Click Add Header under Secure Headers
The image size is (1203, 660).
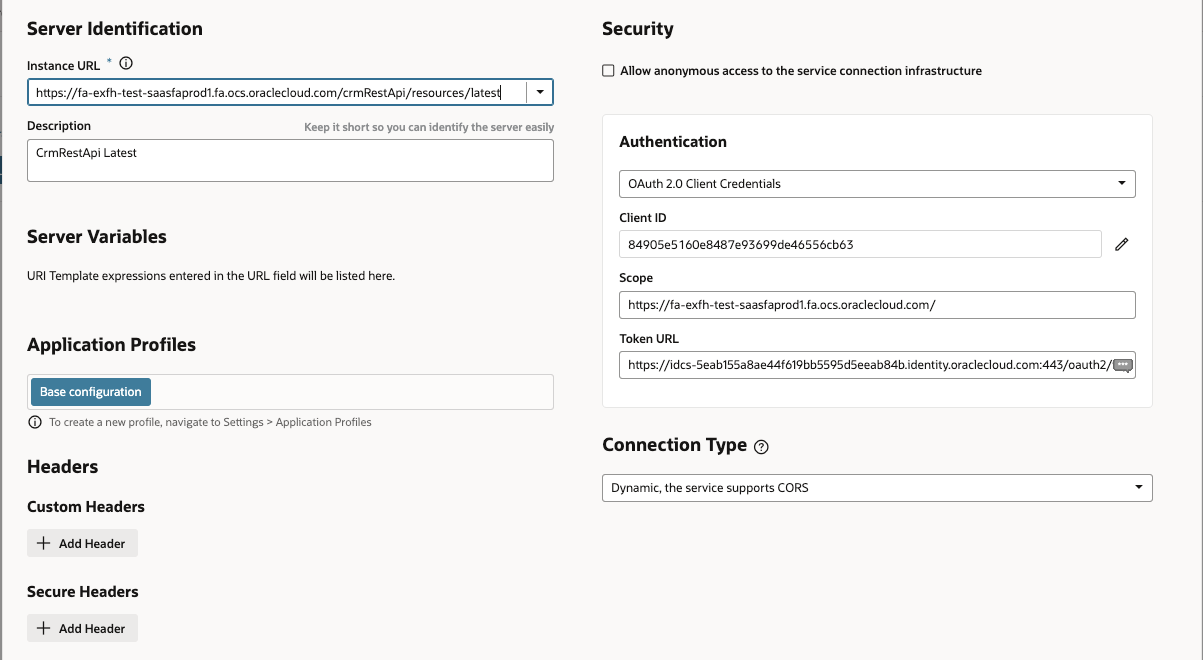(x=82, y=629)
